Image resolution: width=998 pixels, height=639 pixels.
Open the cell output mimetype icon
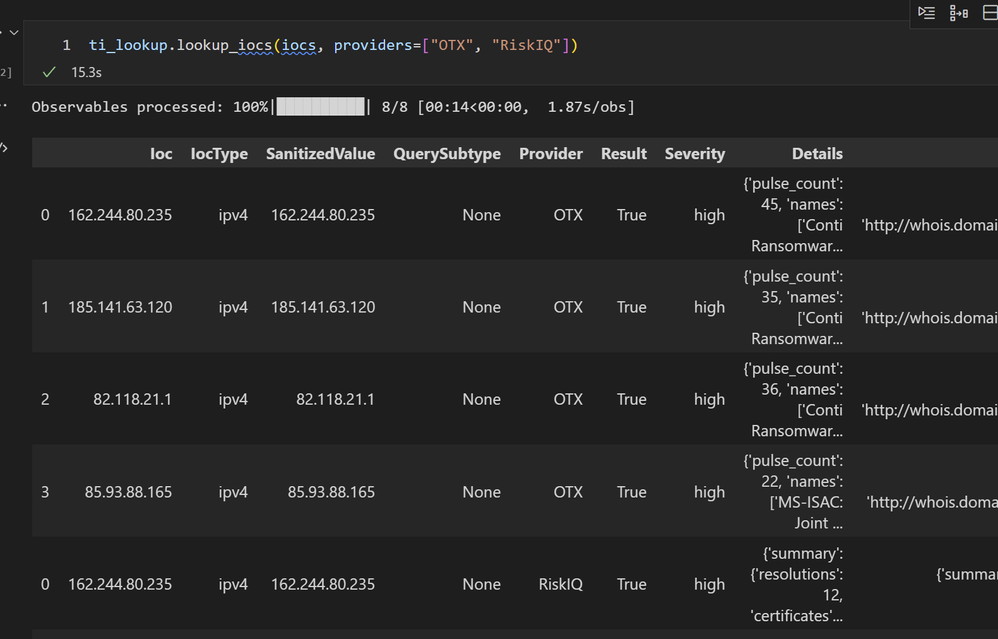[4, 147]
